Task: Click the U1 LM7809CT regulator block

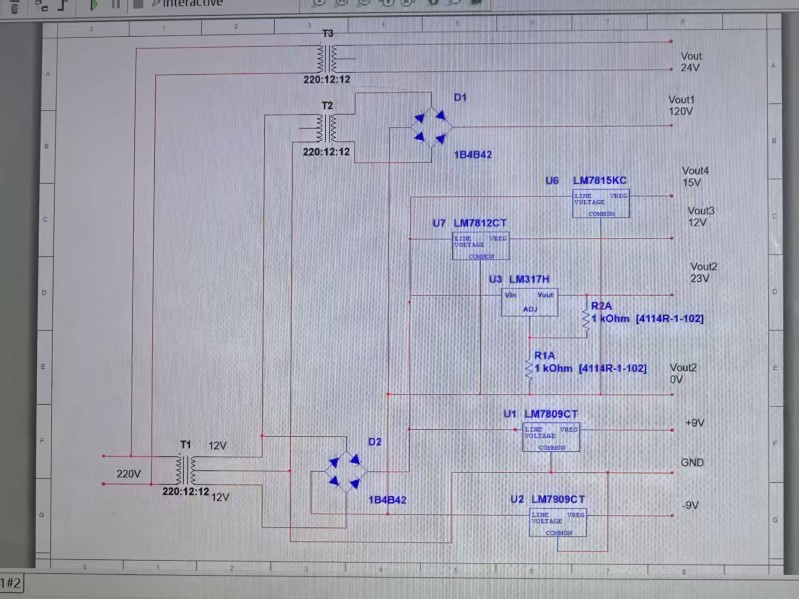Action: point(550,437)
